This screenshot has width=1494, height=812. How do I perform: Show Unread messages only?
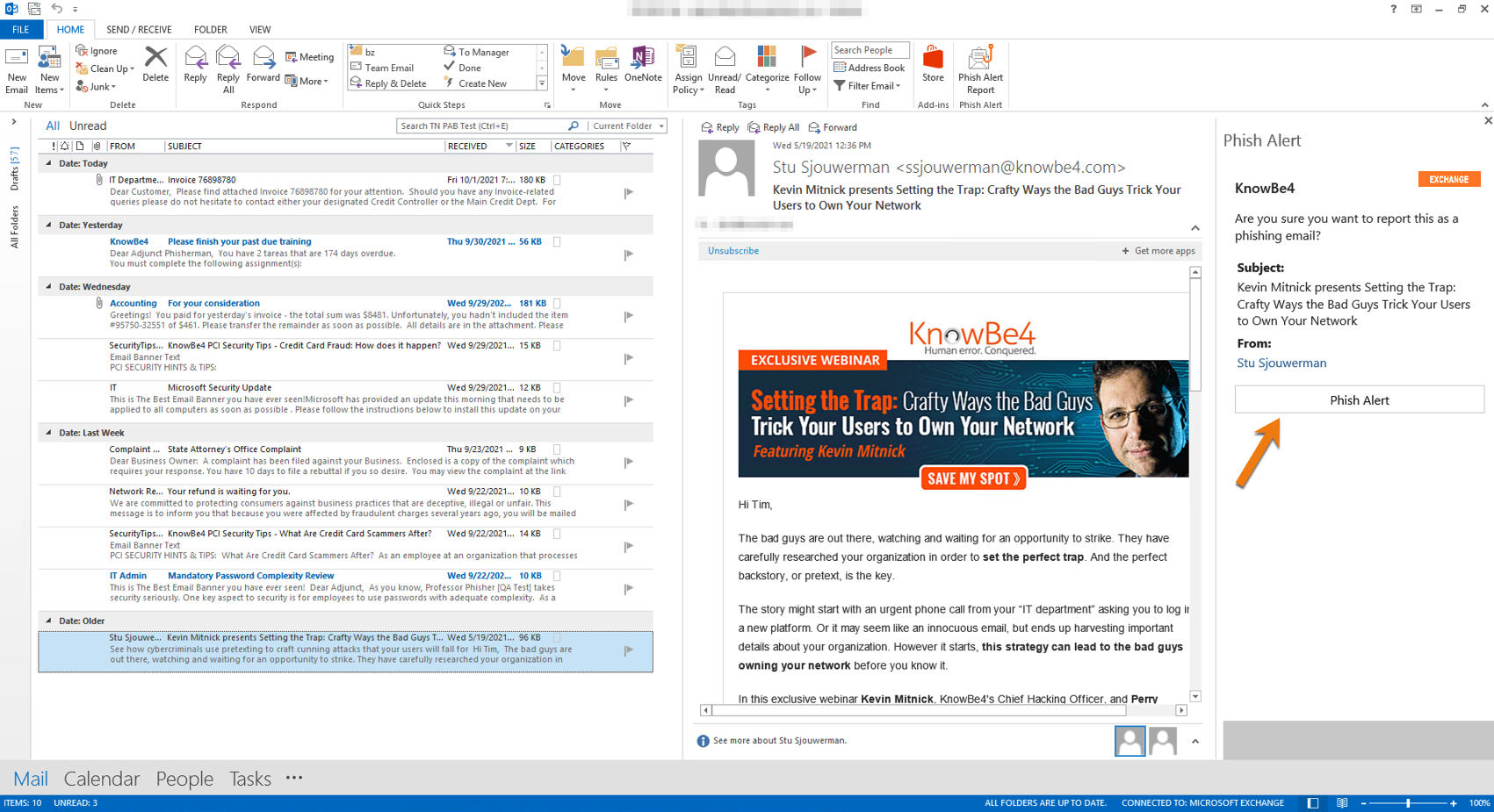(x=88, y=126)
